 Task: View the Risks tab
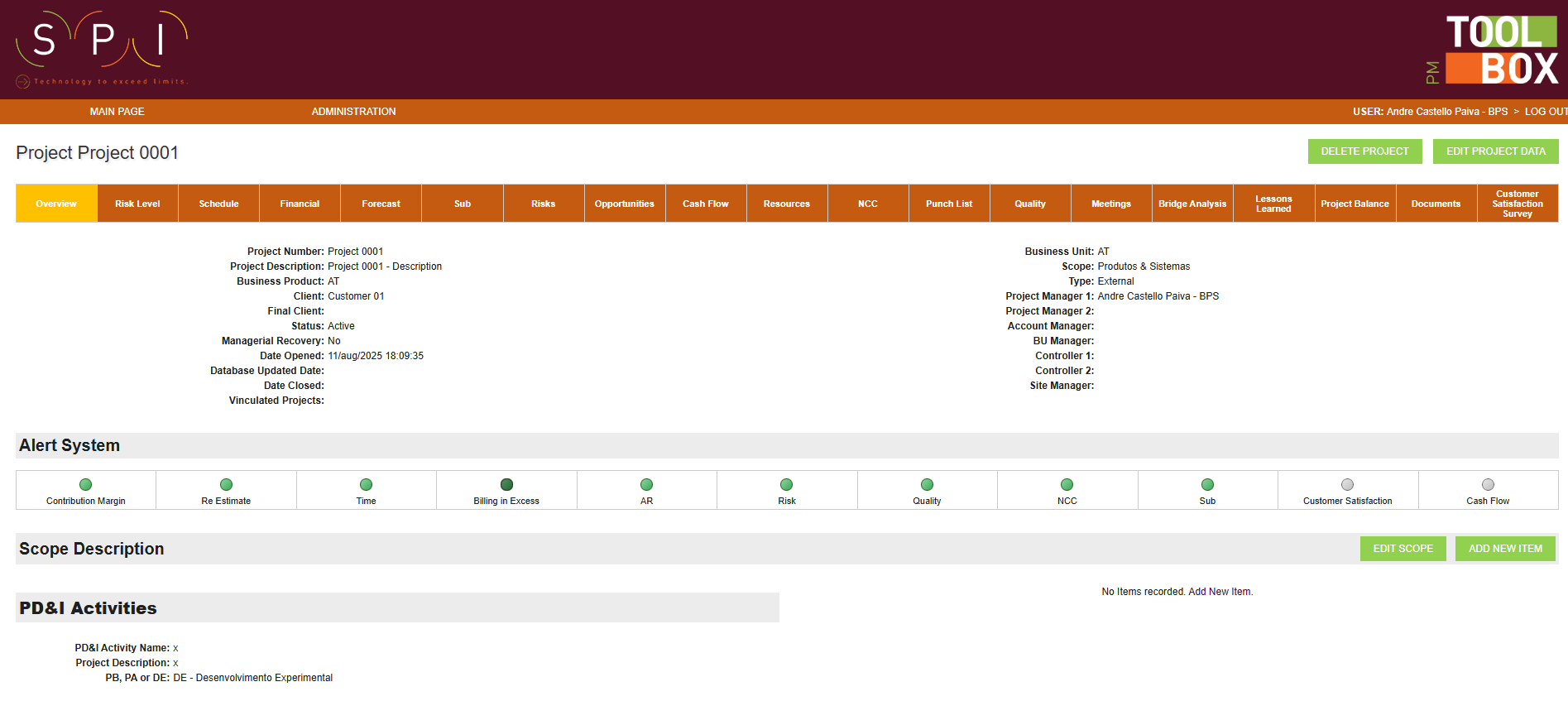tap(544, 204)
